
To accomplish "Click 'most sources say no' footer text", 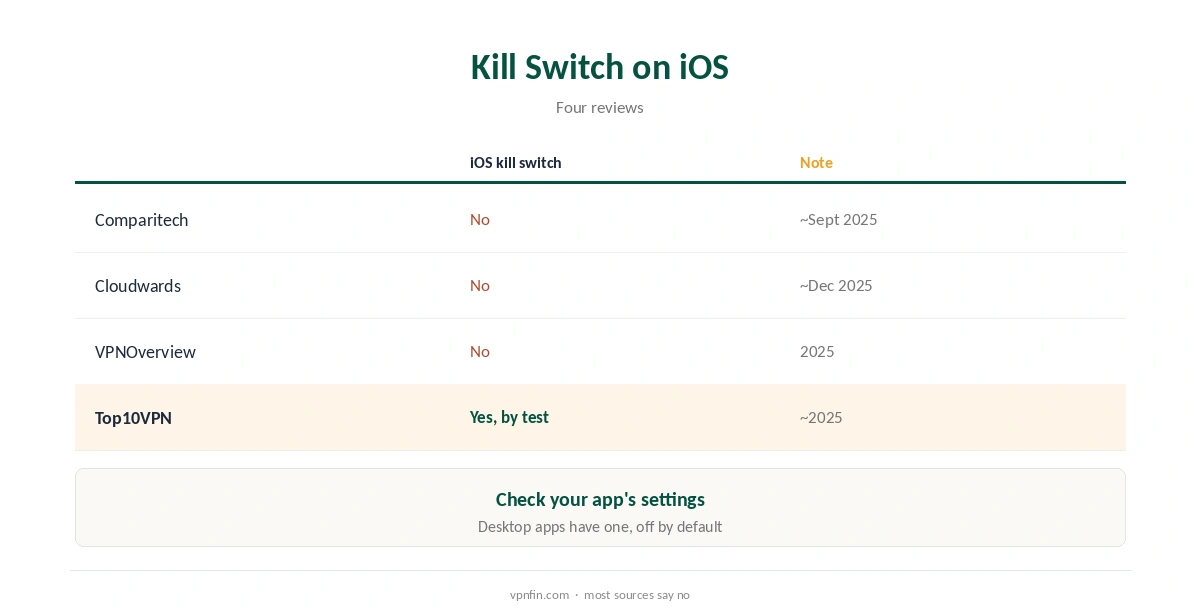I will point(637,595).
